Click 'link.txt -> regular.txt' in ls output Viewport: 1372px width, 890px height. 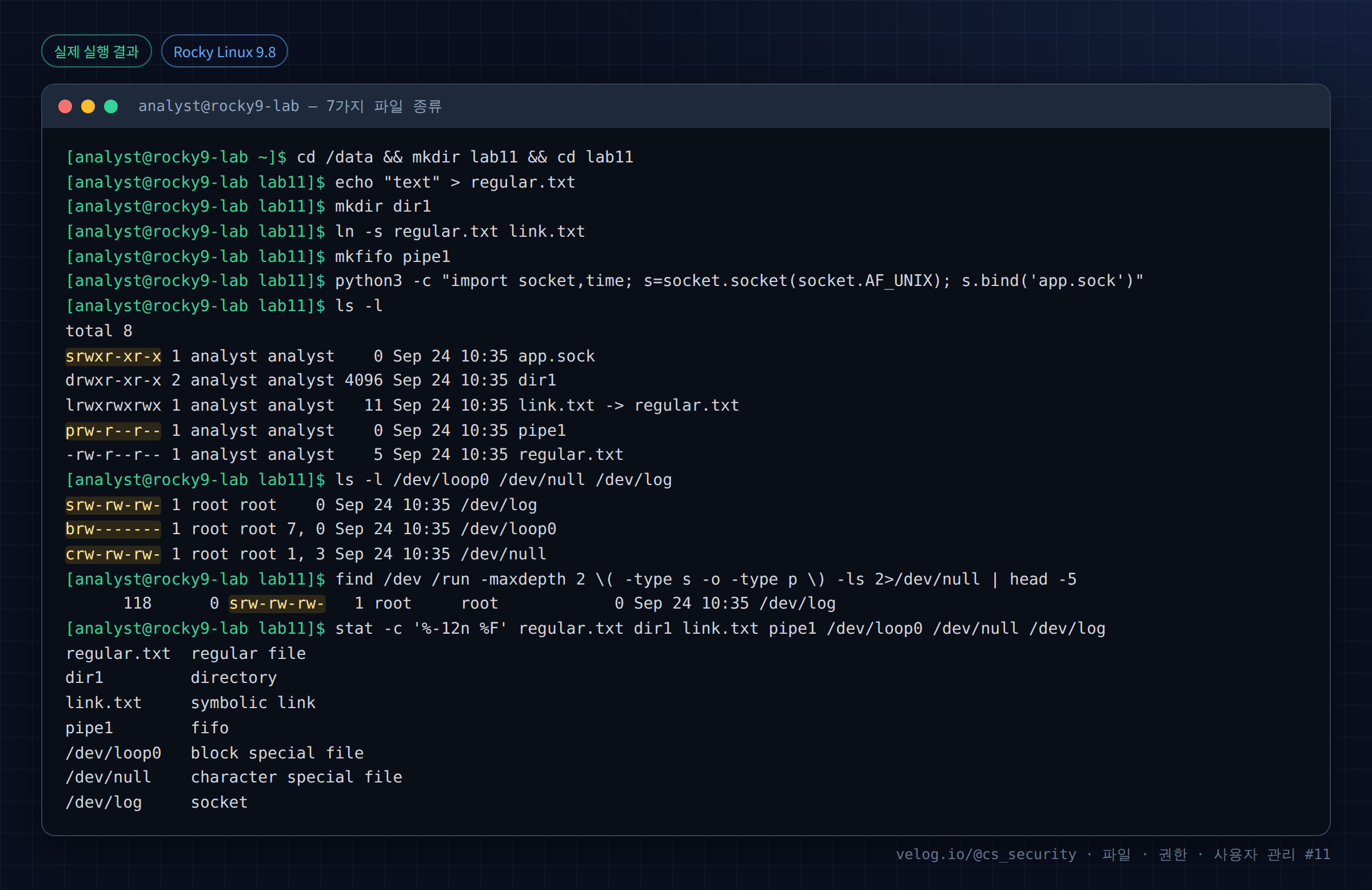pos(628,405)
